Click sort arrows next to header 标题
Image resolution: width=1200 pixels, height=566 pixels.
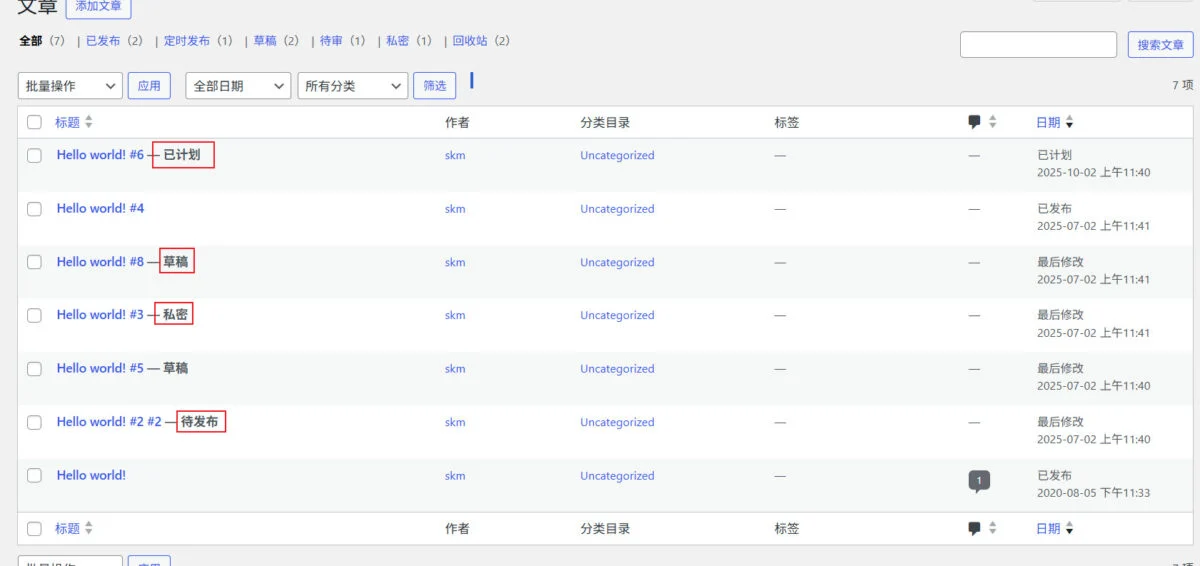pyautogui.click(x=88, y=122)
